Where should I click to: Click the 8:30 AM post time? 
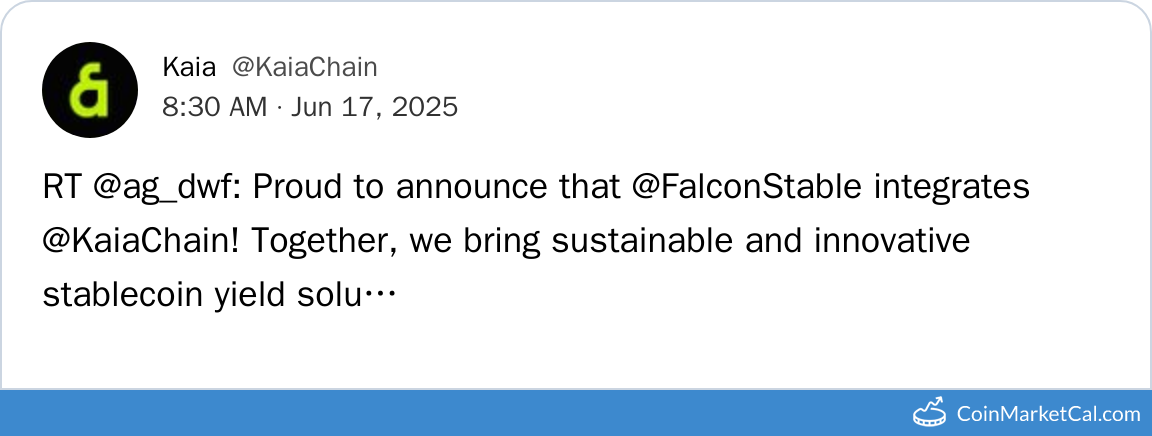coord(214,106)
